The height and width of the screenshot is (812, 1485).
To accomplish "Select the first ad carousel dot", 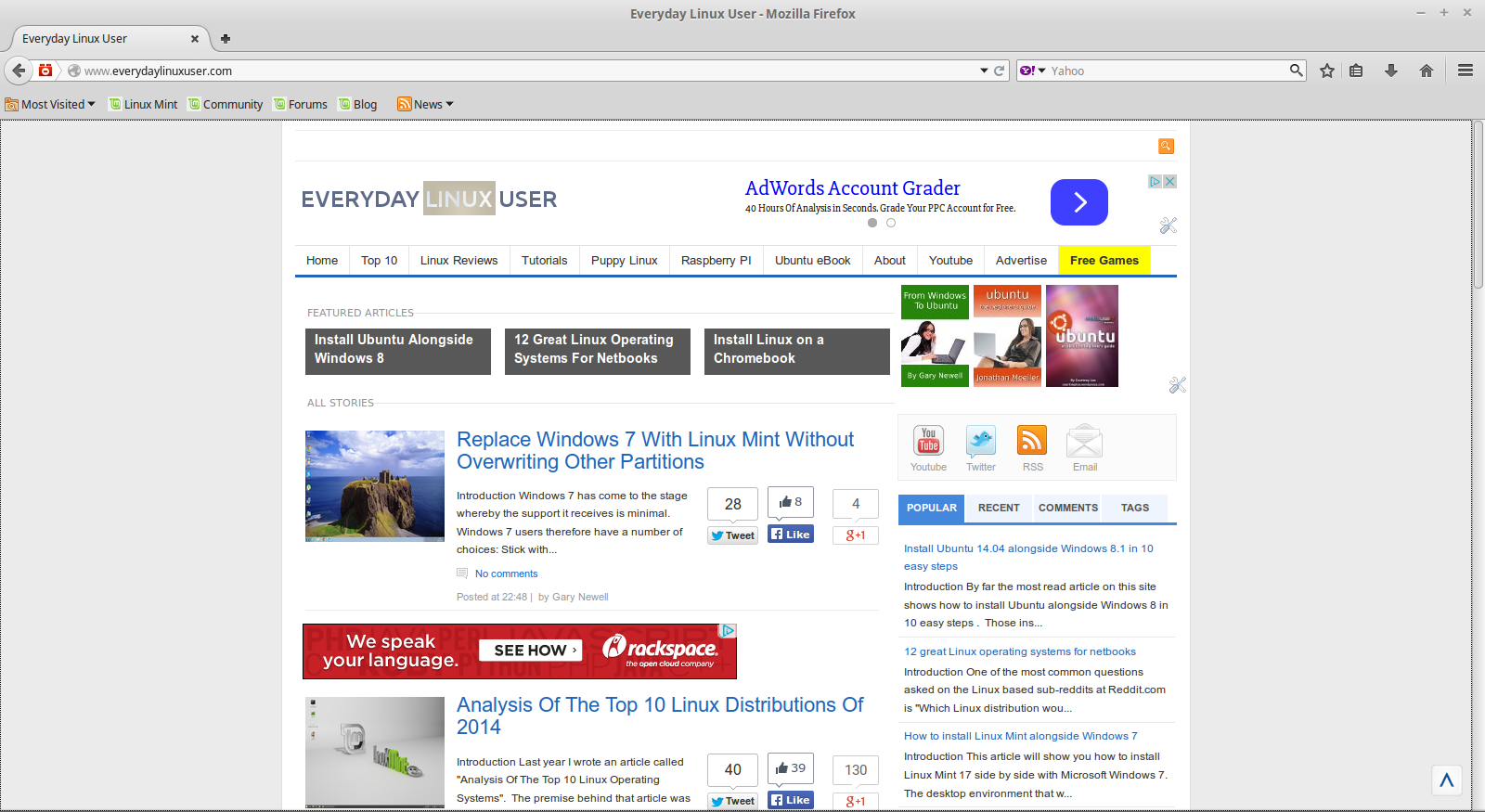I will (x=872, y=223).
